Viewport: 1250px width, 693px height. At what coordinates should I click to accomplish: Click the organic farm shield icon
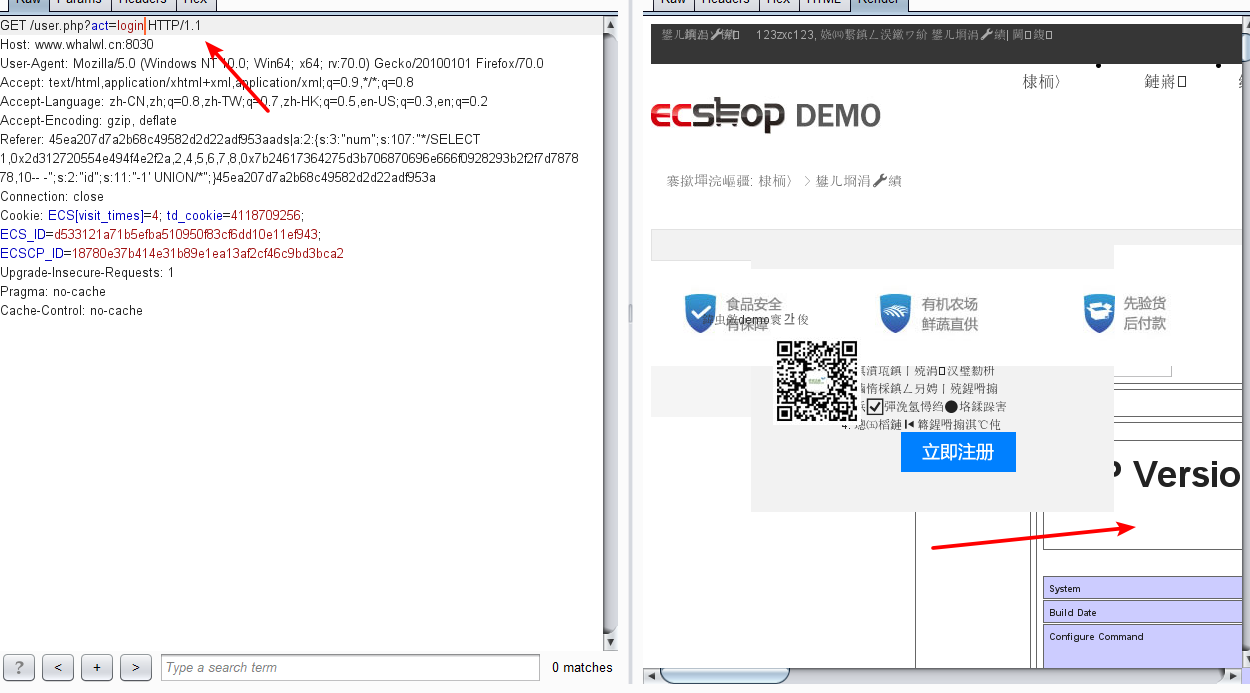pos(896,313)
